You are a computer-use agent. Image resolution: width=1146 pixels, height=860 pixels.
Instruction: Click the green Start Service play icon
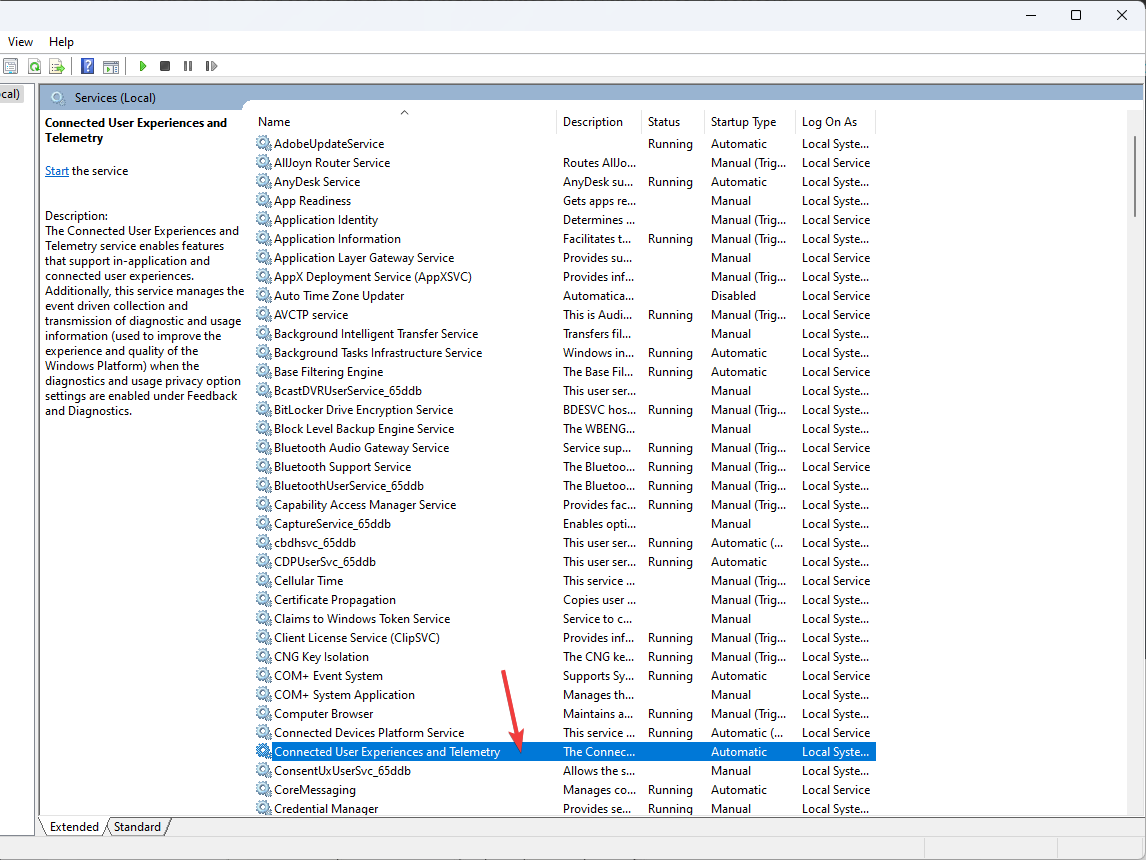143,66
